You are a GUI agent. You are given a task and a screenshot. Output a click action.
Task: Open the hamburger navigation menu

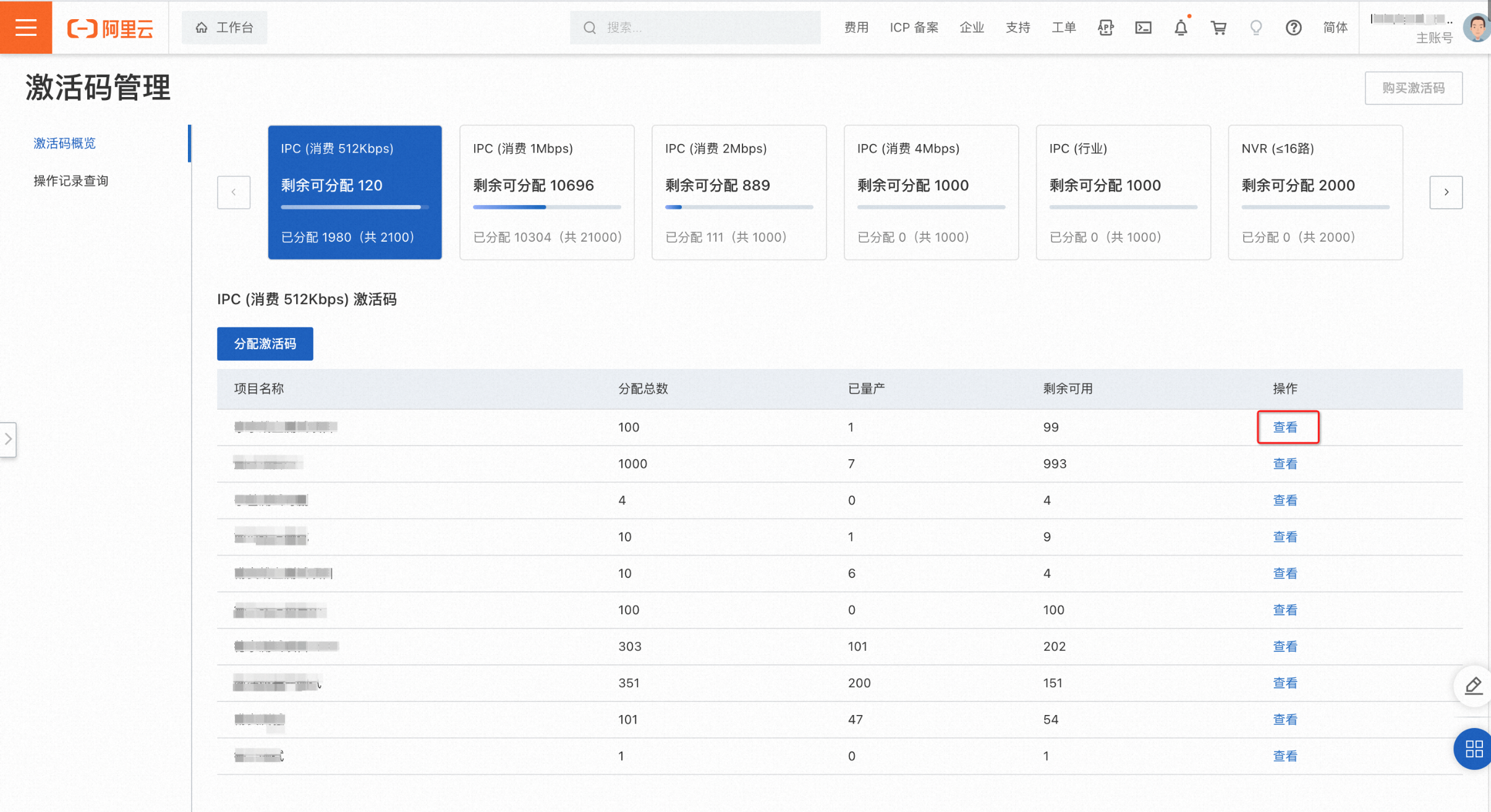pos(26,27)
